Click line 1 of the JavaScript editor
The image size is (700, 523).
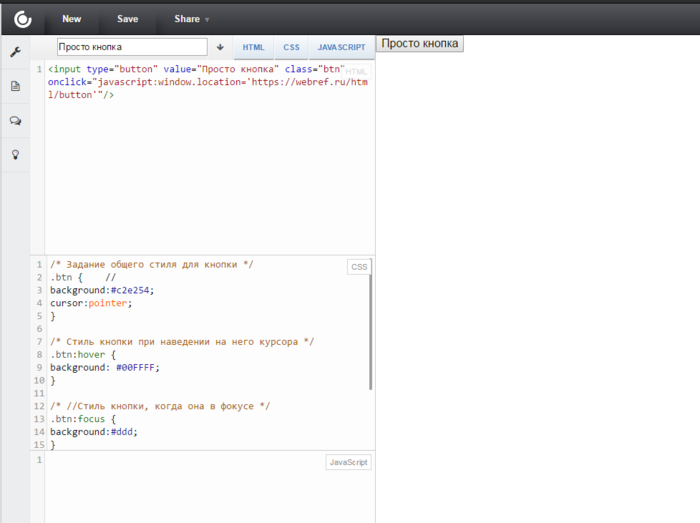tap(209, 460)
